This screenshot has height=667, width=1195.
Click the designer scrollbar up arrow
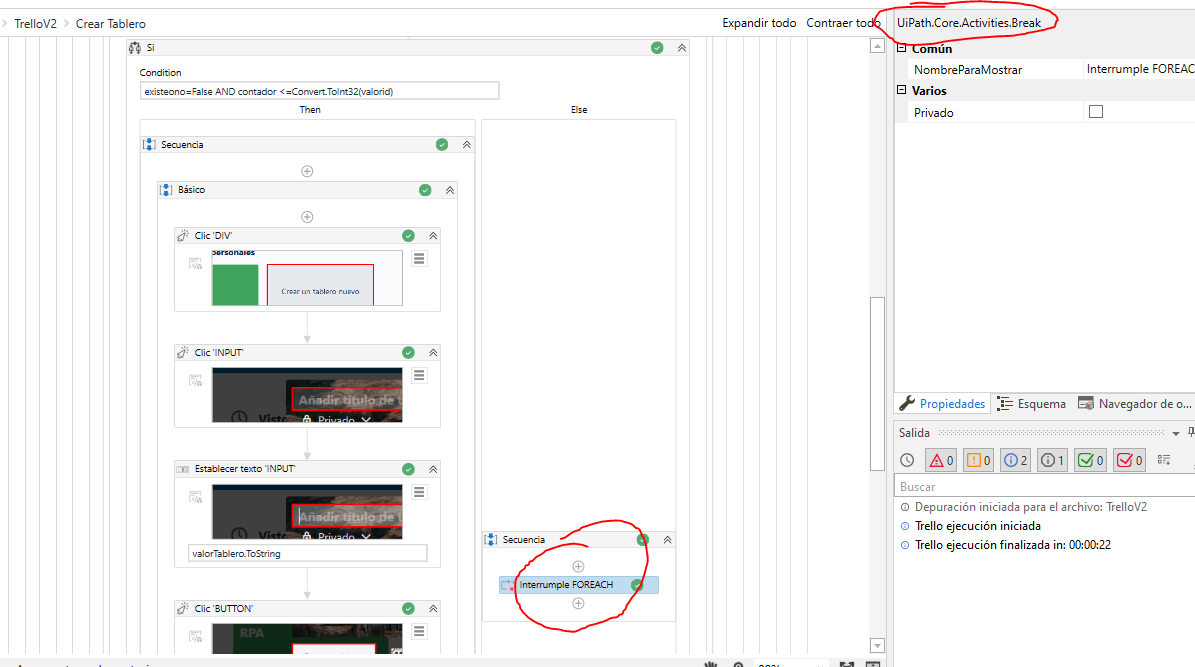(877, 46)
